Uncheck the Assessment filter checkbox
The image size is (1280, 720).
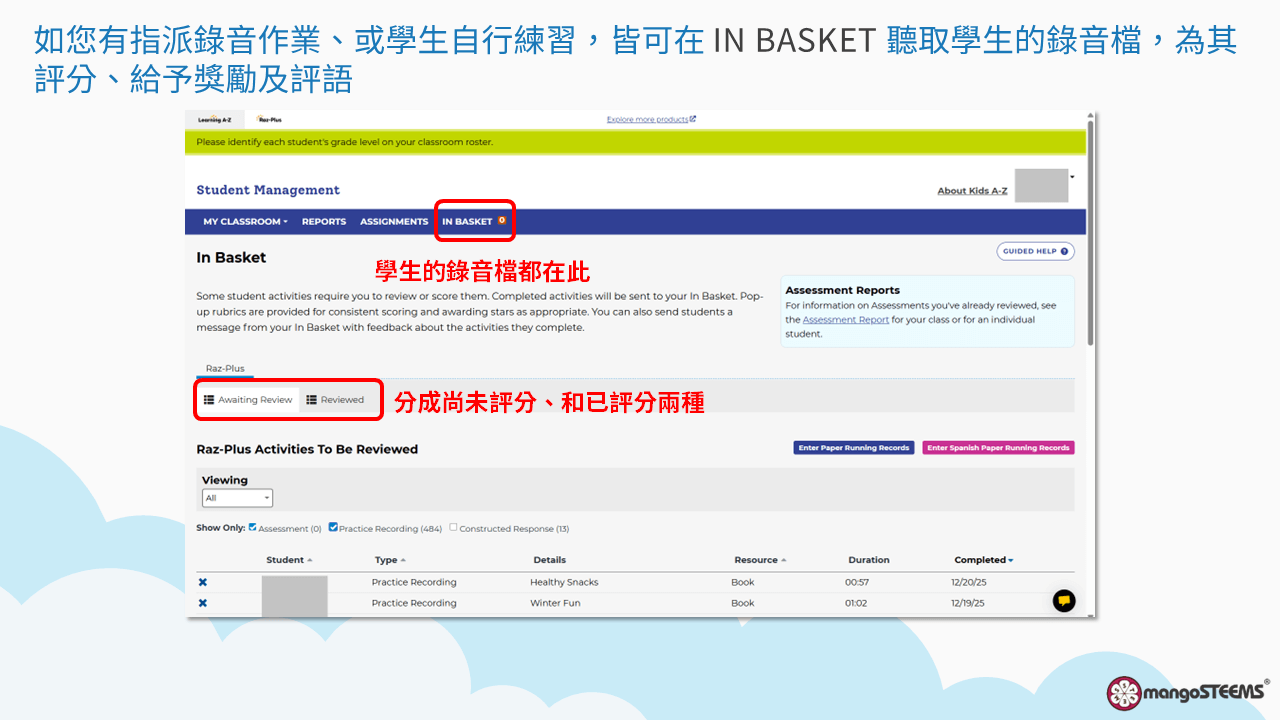coord(253,527)
